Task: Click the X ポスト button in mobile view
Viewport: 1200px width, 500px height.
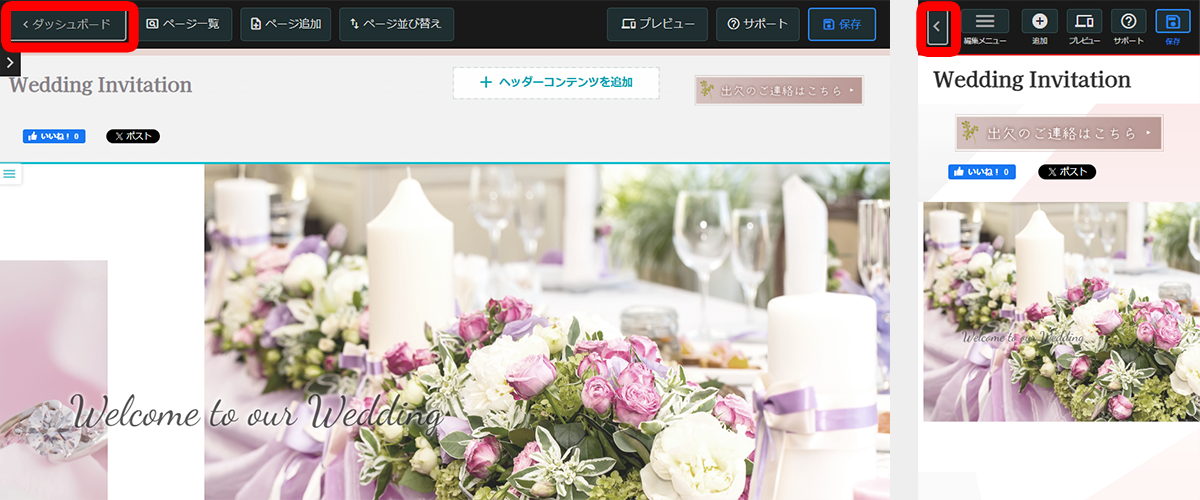Action: (x=1067, y=172)
